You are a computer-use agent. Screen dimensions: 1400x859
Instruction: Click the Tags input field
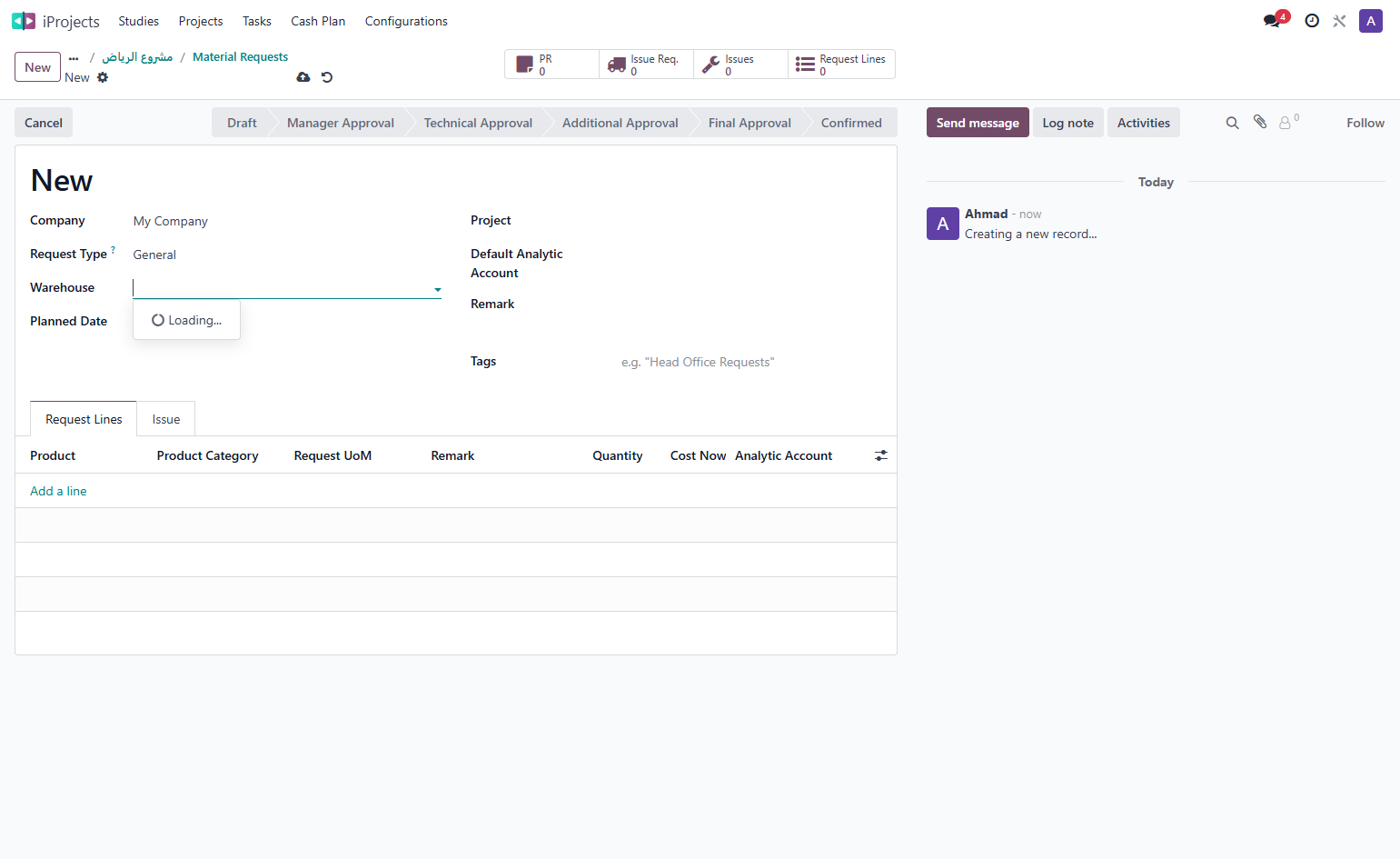(750, 362)
